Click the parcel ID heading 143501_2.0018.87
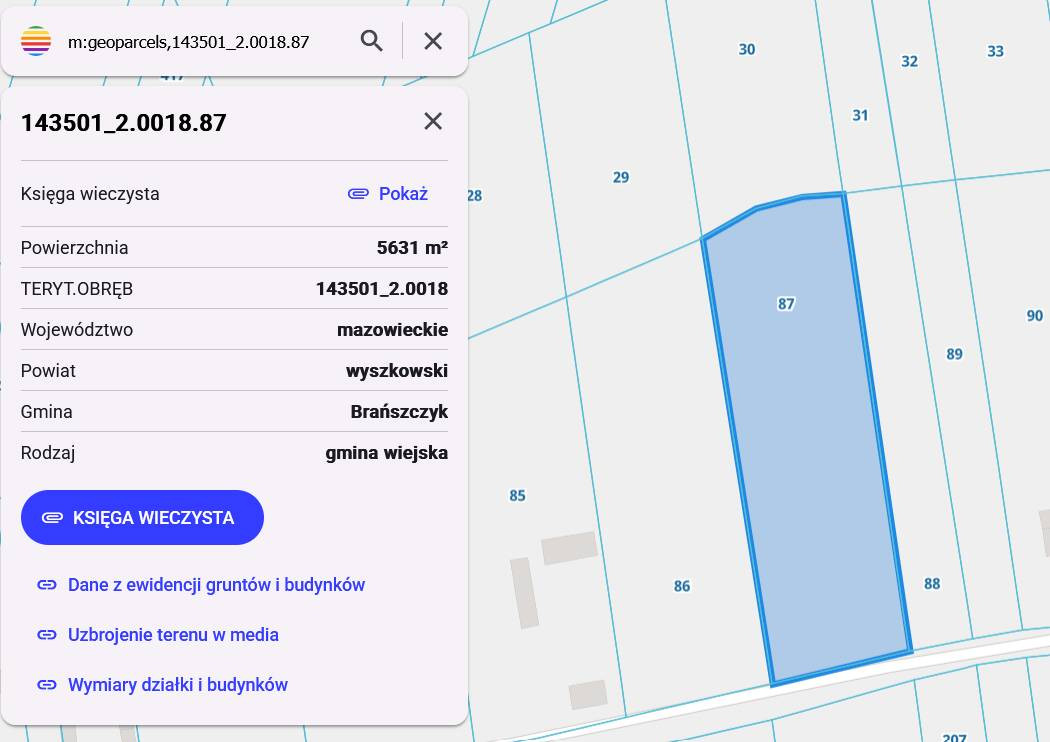This screenshot has height=742, width=1050. 124,123
